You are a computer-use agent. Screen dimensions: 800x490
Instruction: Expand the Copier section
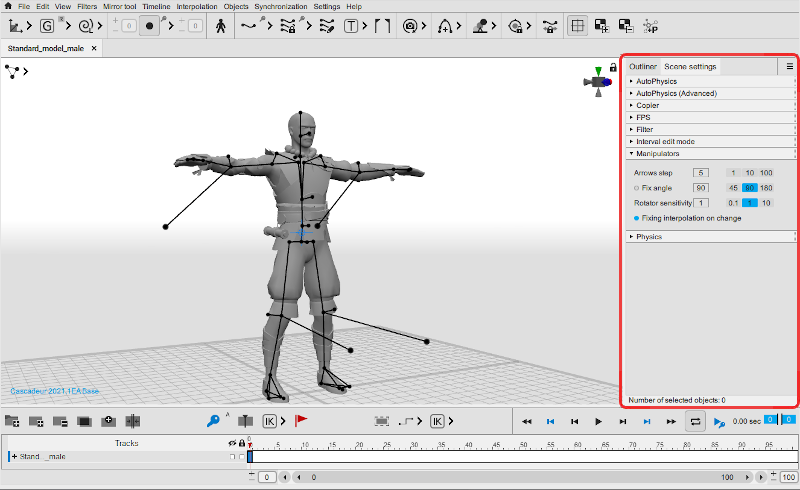click(x=710, y=105)
